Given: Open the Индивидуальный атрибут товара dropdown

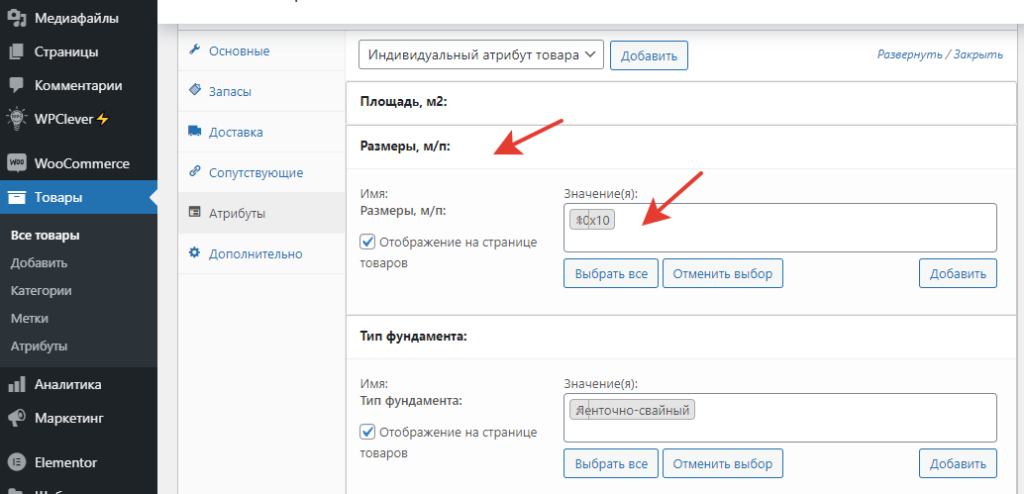Looking at the screenshot, I should pyautogui.click(x=481, y=55).
